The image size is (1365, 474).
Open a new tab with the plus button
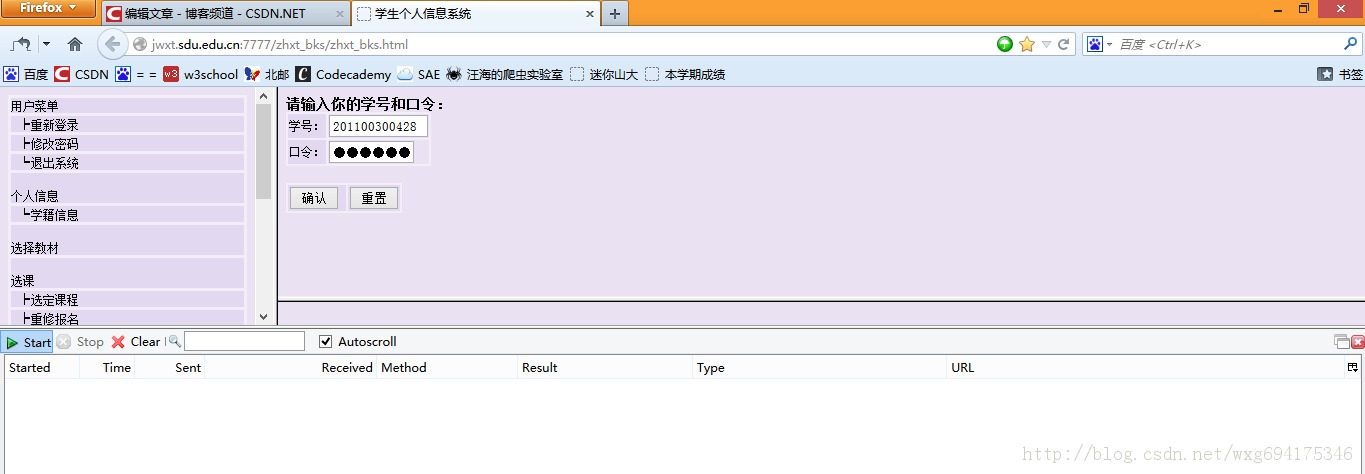click(614, 14)
